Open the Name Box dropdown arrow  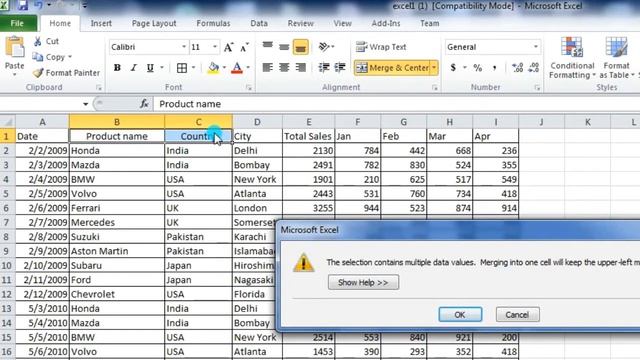(x=85, y=104)
